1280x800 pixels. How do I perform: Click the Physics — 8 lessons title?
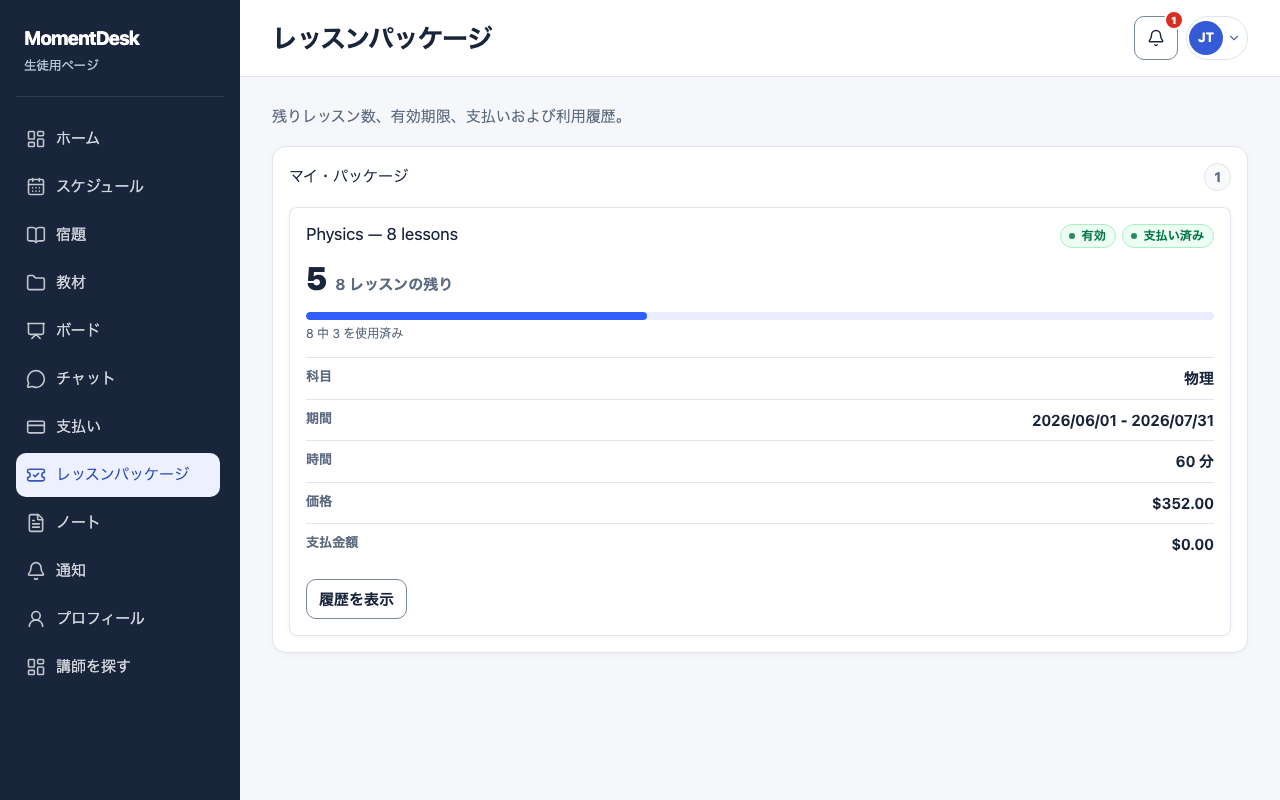click(382, 235)
